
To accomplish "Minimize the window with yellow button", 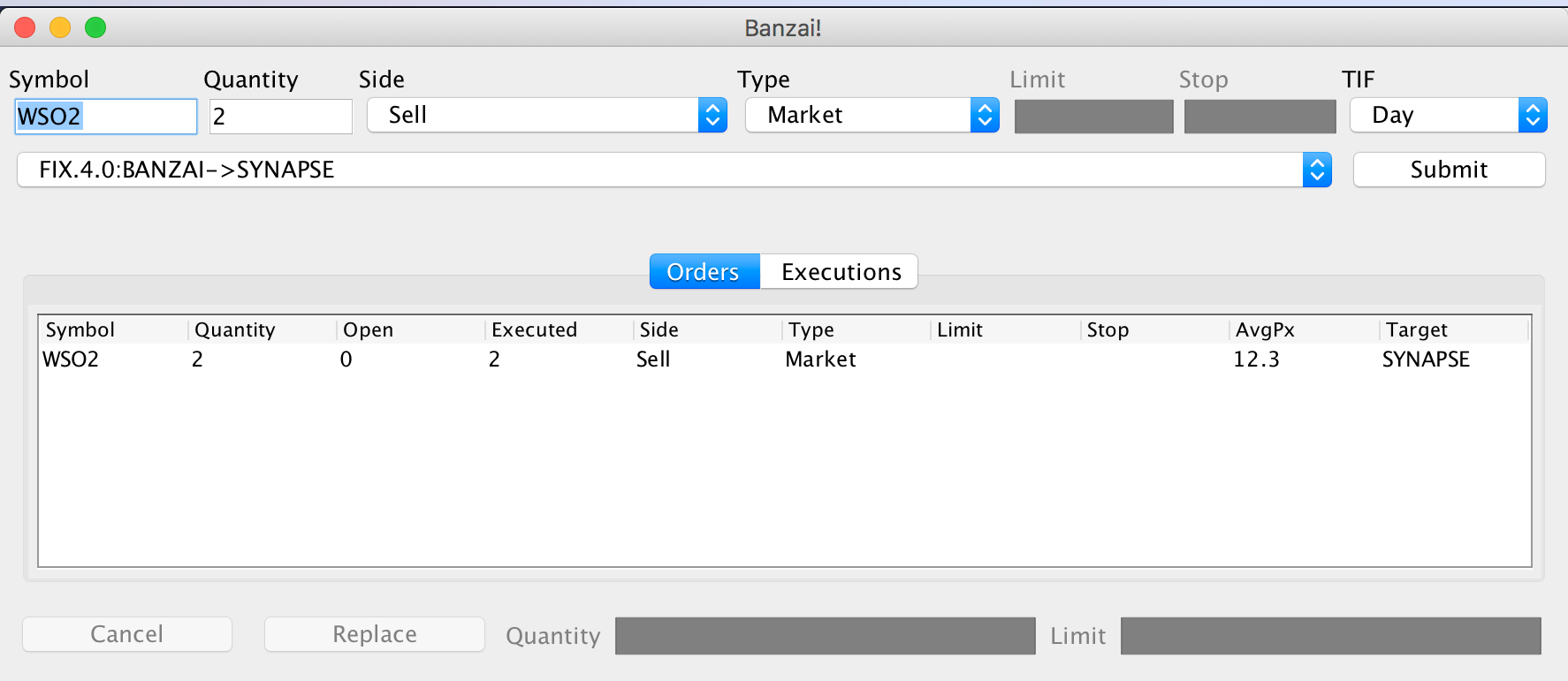I will [60, 27].
